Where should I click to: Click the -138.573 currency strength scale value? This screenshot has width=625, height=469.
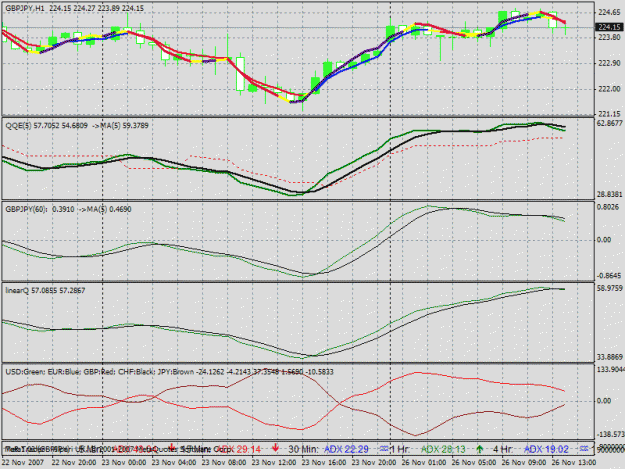(610, 434)
